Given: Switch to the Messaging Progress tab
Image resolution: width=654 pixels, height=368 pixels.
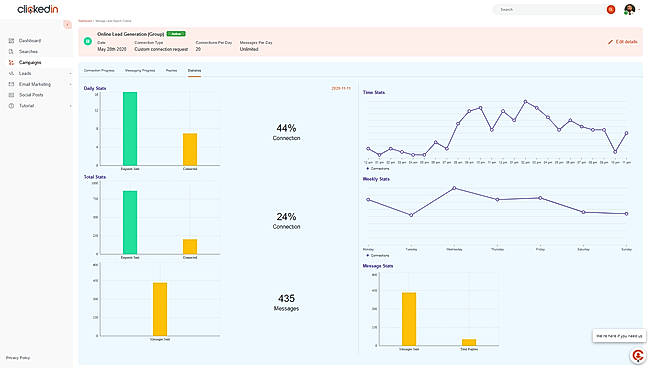Looking at the screenshot, I should pyautogui.click(x=140, y=71).
